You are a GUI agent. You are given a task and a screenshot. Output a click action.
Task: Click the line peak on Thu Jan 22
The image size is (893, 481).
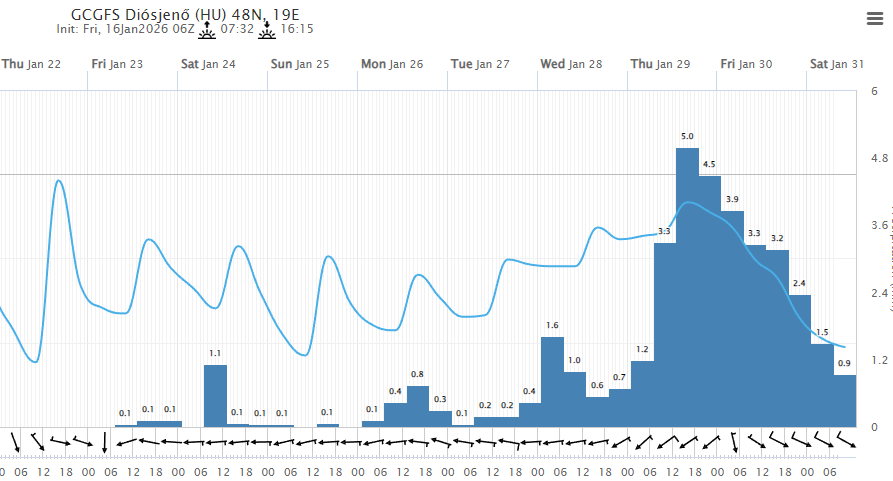[58, 181]
